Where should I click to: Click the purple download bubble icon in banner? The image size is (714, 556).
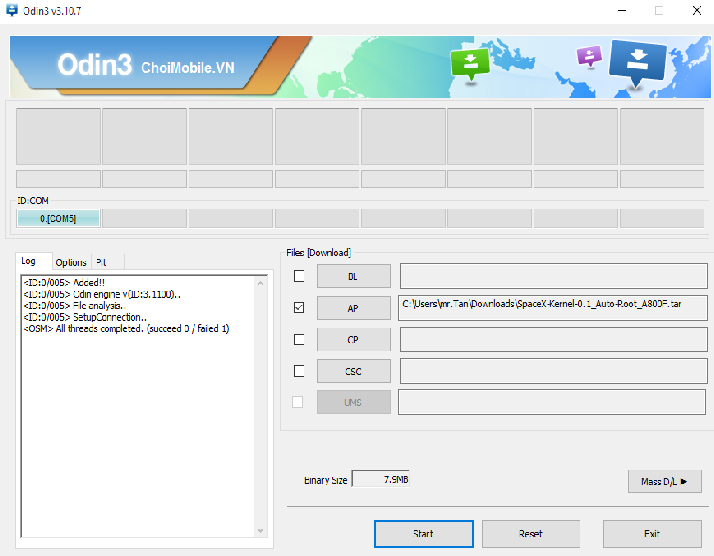click(x=589, y=56)
